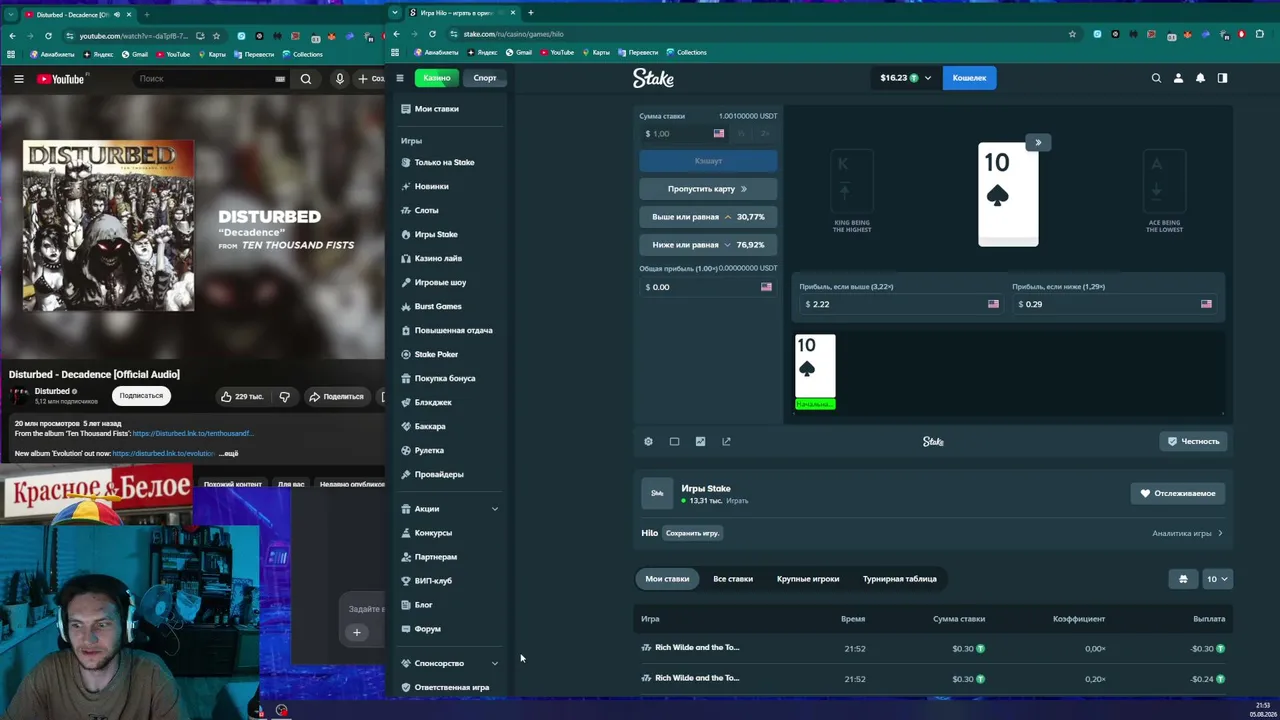Open the on-screen keyboard in YouTube search
The width and height of the screenshot is (1280, 720).
tap(280, 79)
